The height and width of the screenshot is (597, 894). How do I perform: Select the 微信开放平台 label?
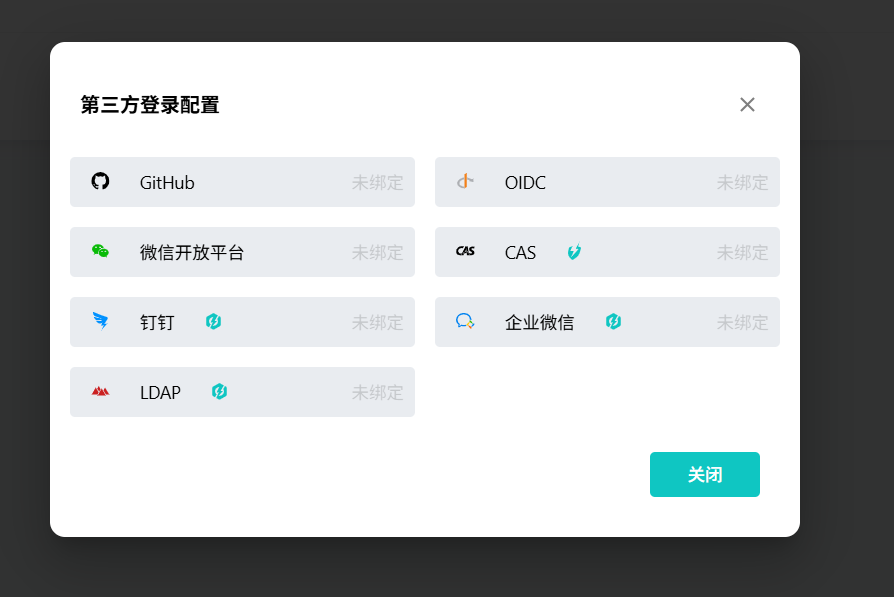[x=192, y=253]
